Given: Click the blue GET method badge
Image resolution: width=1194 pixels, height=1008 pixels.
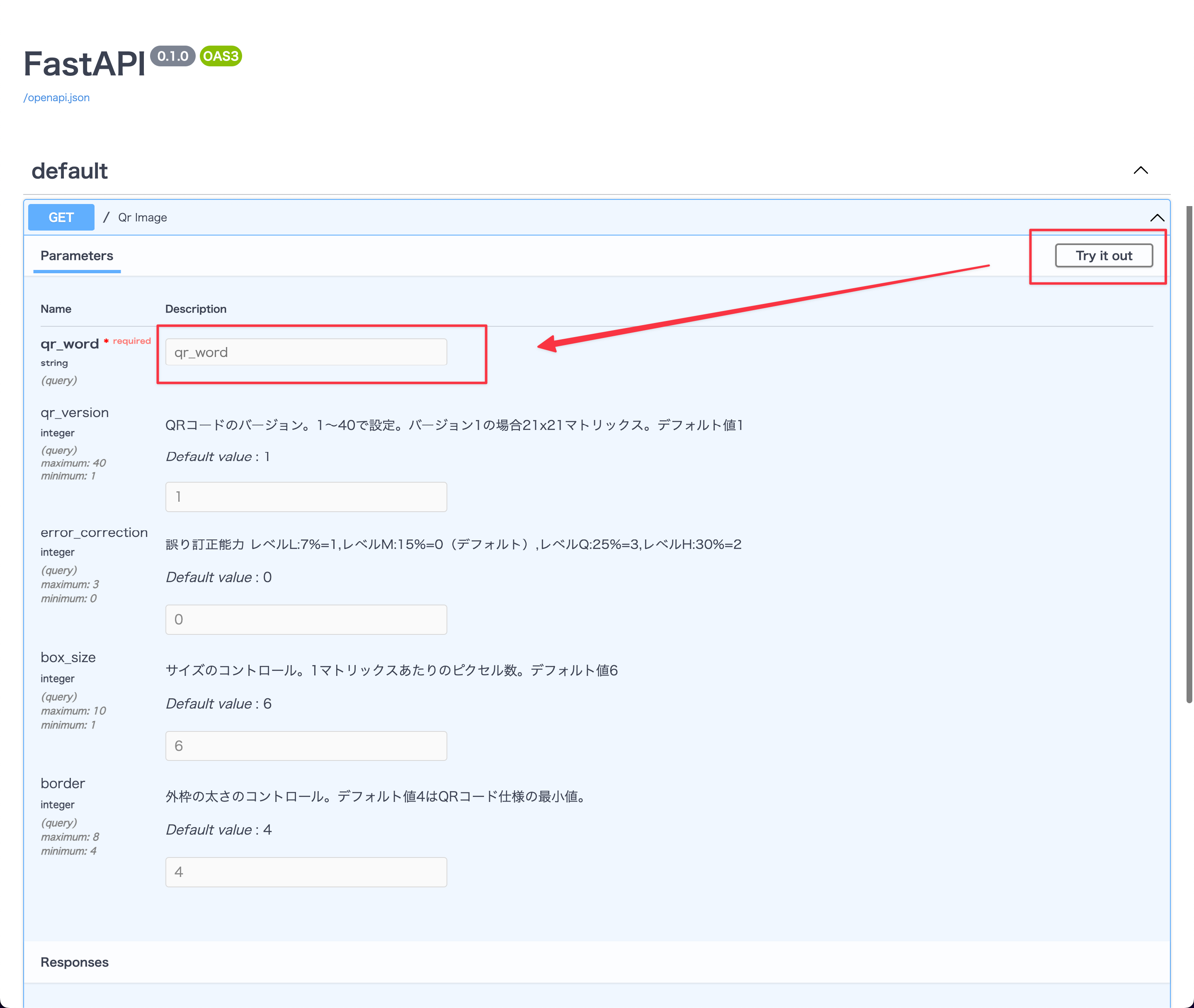Looking at the screenshot, I should (61, 218).
